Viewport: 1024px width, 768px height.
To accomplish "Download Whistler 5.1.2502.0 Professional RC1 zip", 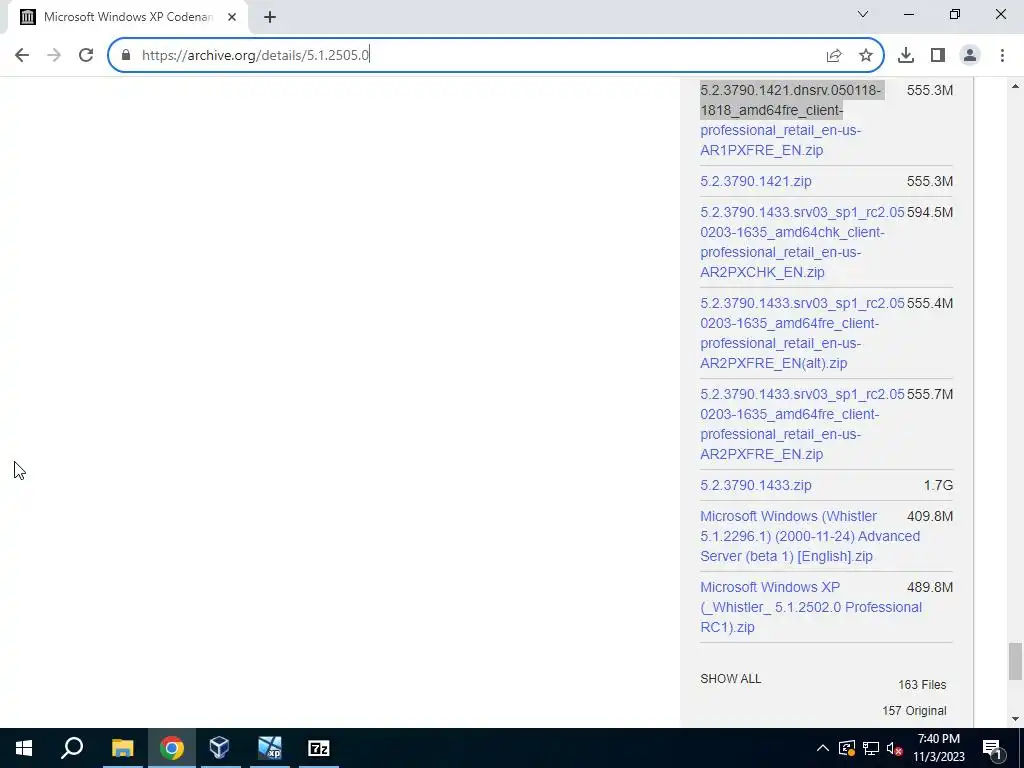I will pos(811,607).
